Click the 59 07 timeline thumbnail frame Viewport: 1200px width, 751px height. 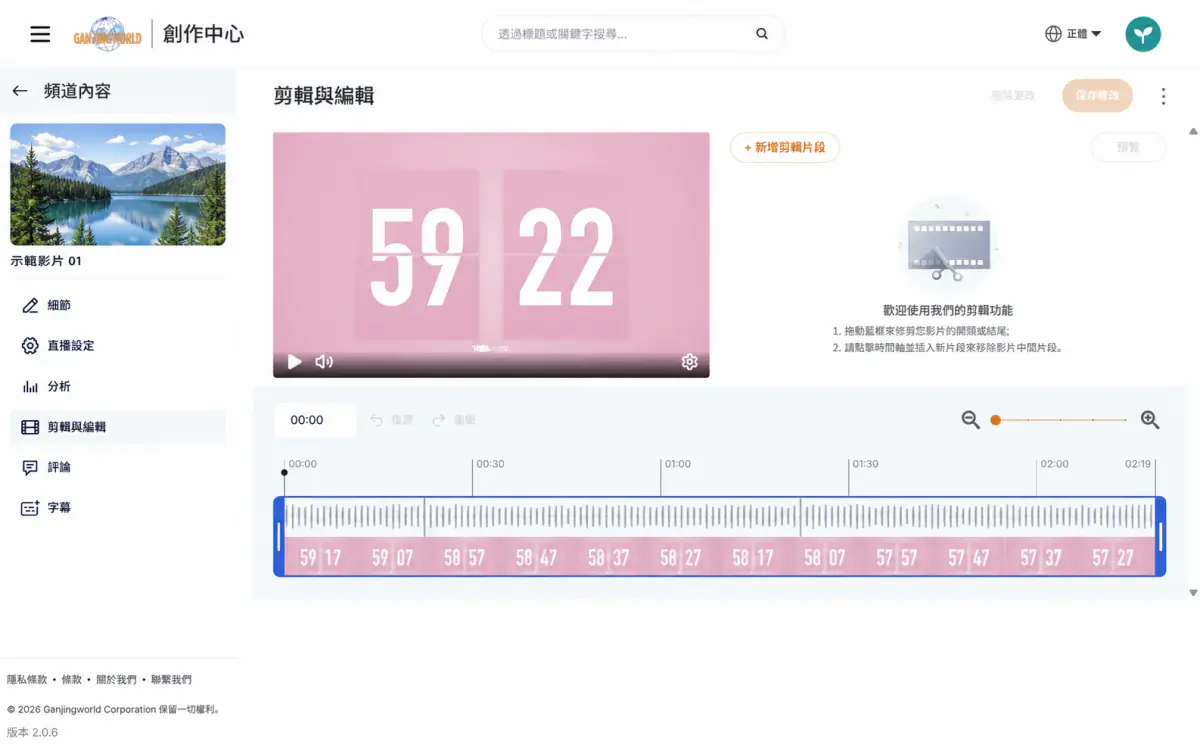point(392,557)
